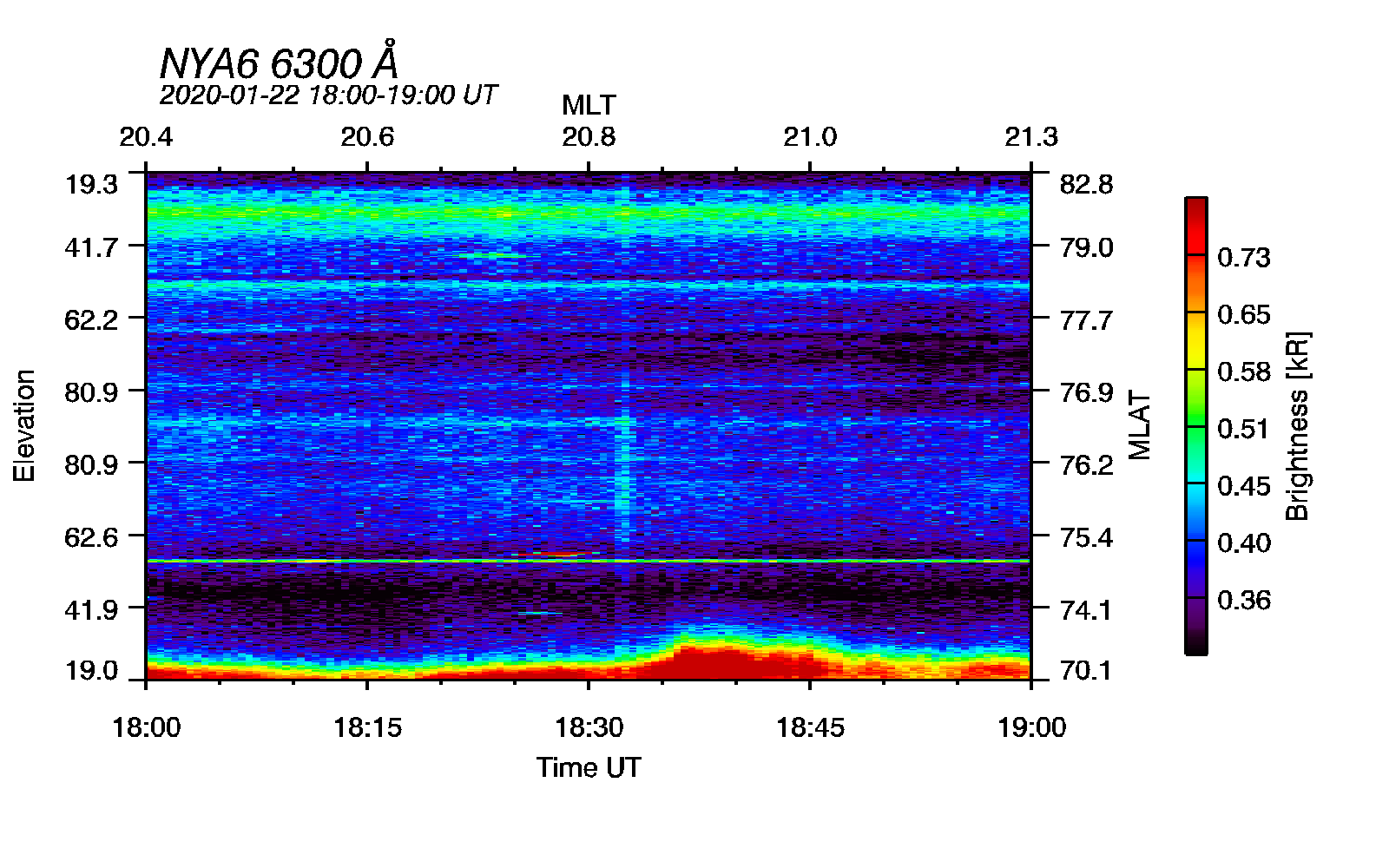This screenshot has height=868, width=1389.
Task: Click the MLAT tick '75.4'
Action: pos(1086,537)
